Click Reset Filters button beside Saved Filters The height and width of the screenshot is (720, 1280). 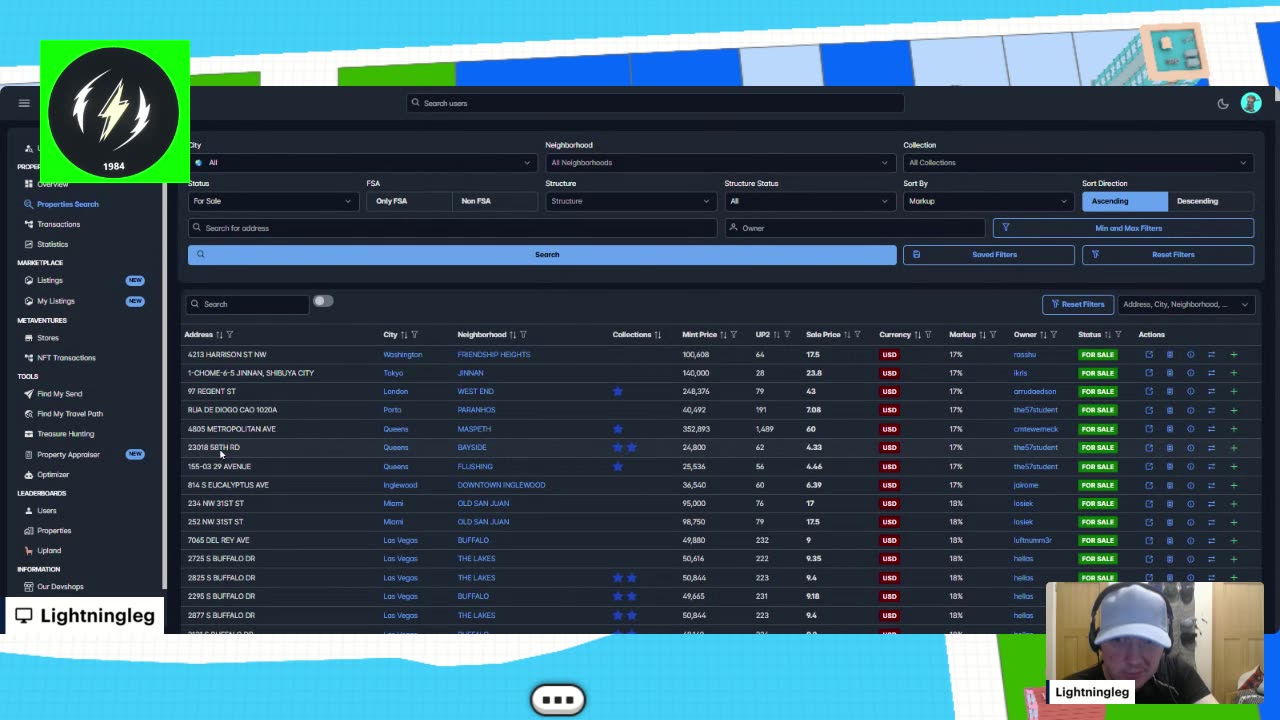(x=1168, y=255)
